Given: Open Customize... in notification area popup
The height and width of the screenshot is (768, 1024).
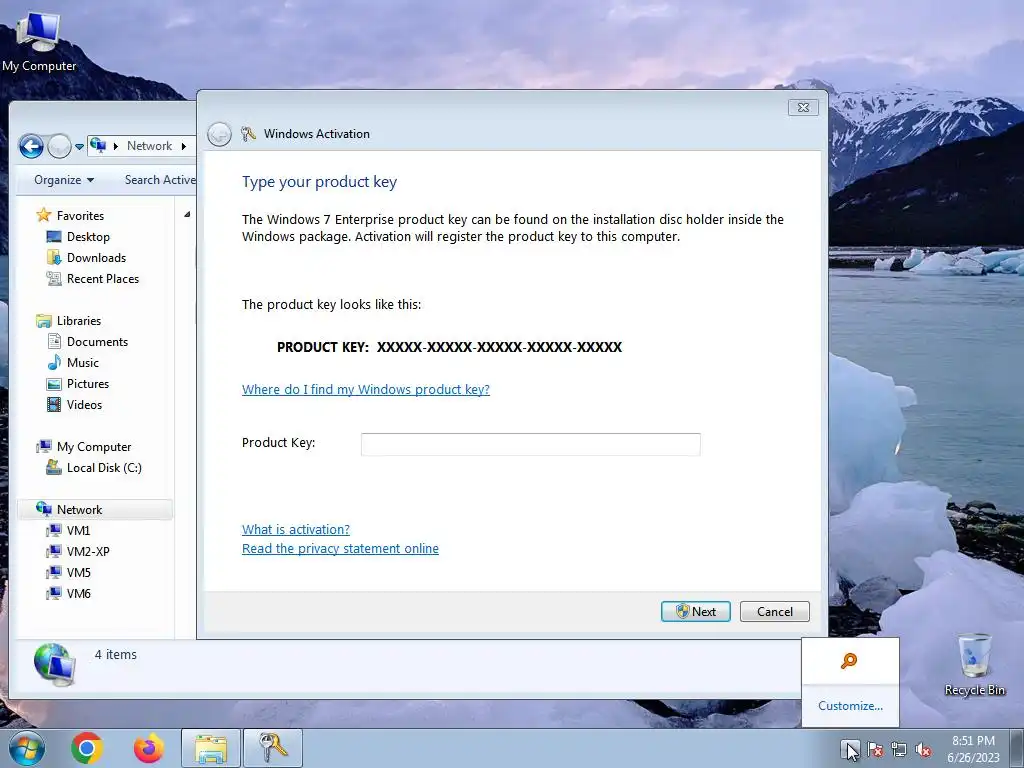Looking at the screenshot, I should (850, 706).
